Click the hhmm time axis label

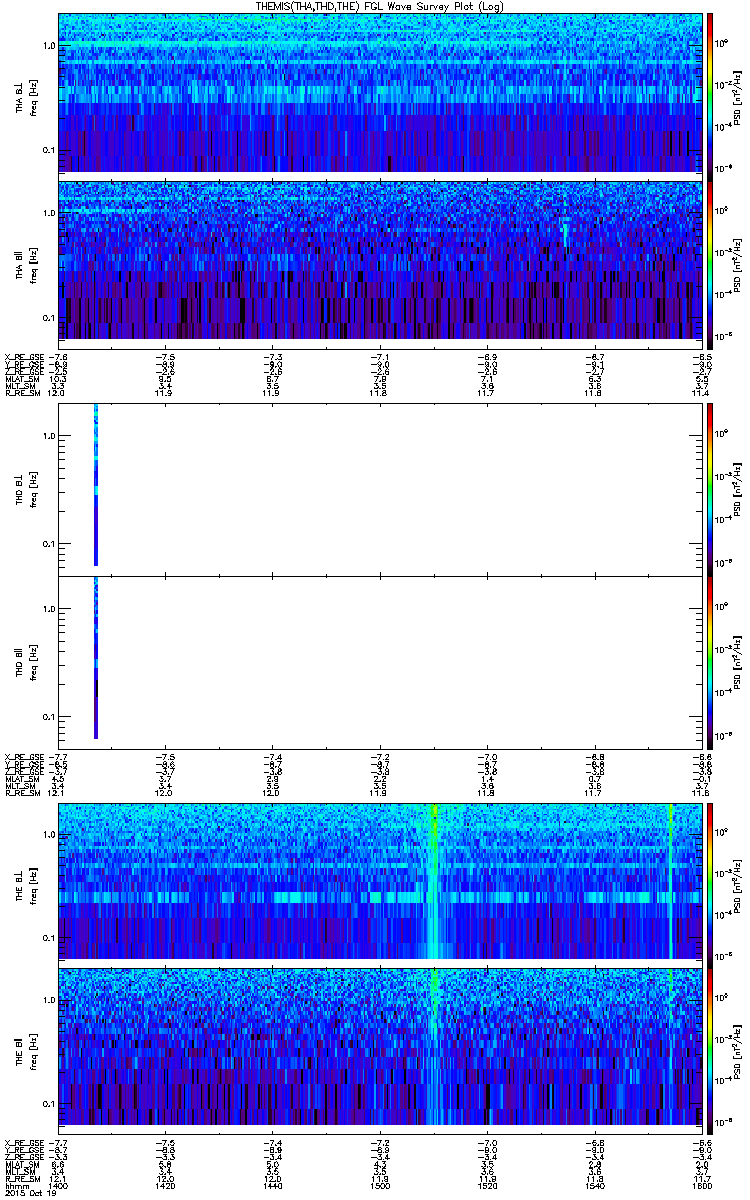click(x=16, y=1186)
